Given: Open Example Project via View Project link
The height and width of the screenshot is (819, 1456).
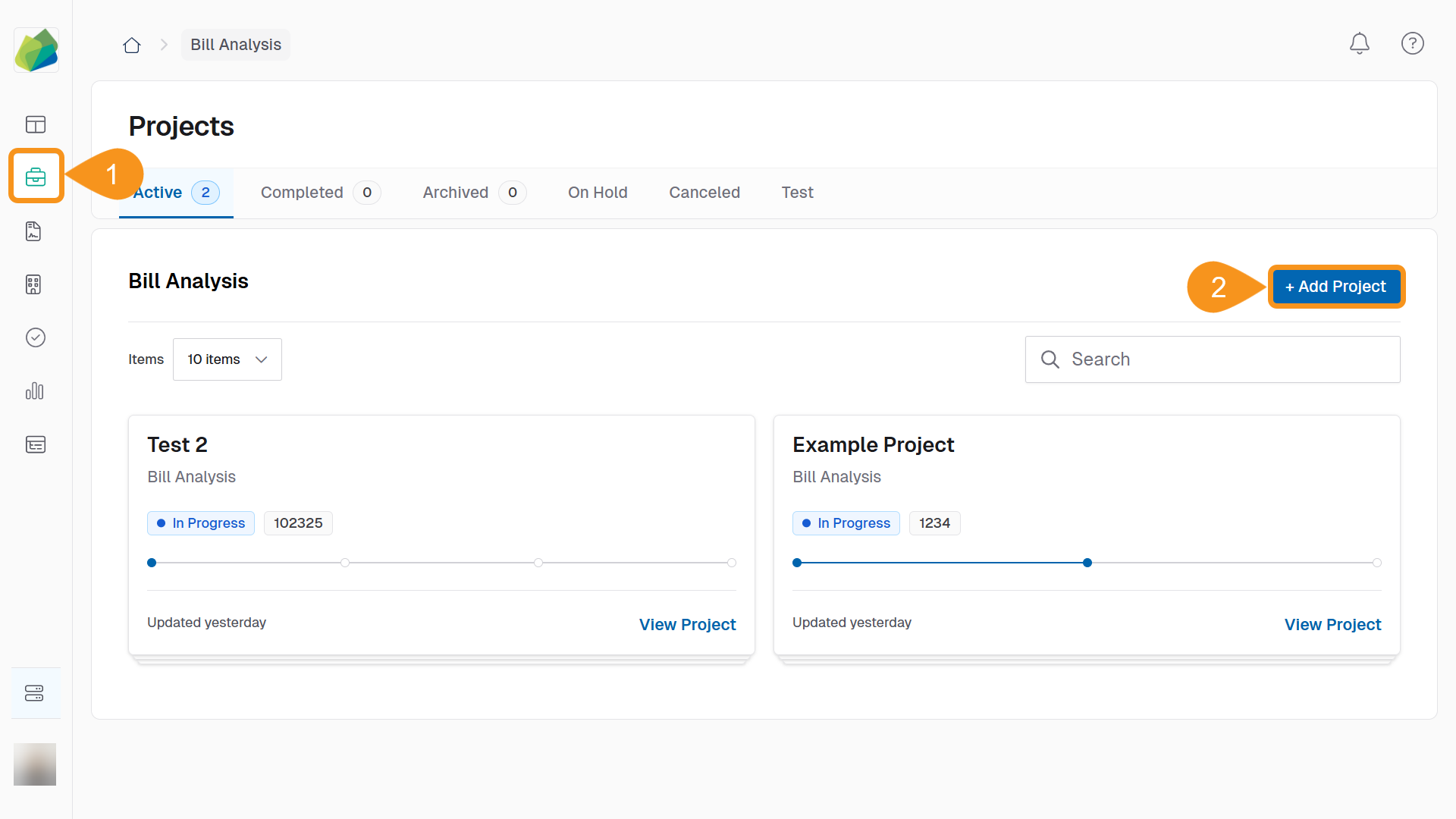Looking at the screenshot, I should pyautogui.click(x=1332, y=624).
